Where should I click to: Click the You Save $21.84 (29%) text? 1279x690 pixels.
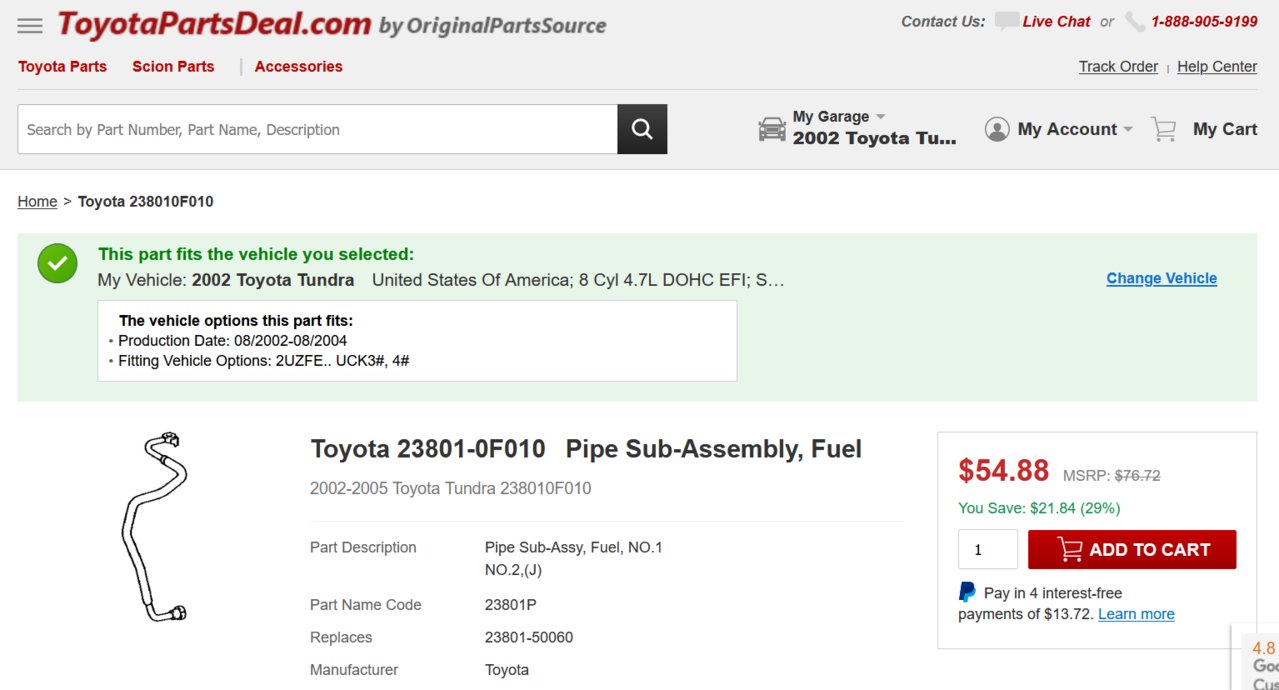(x=1039, y=508)
